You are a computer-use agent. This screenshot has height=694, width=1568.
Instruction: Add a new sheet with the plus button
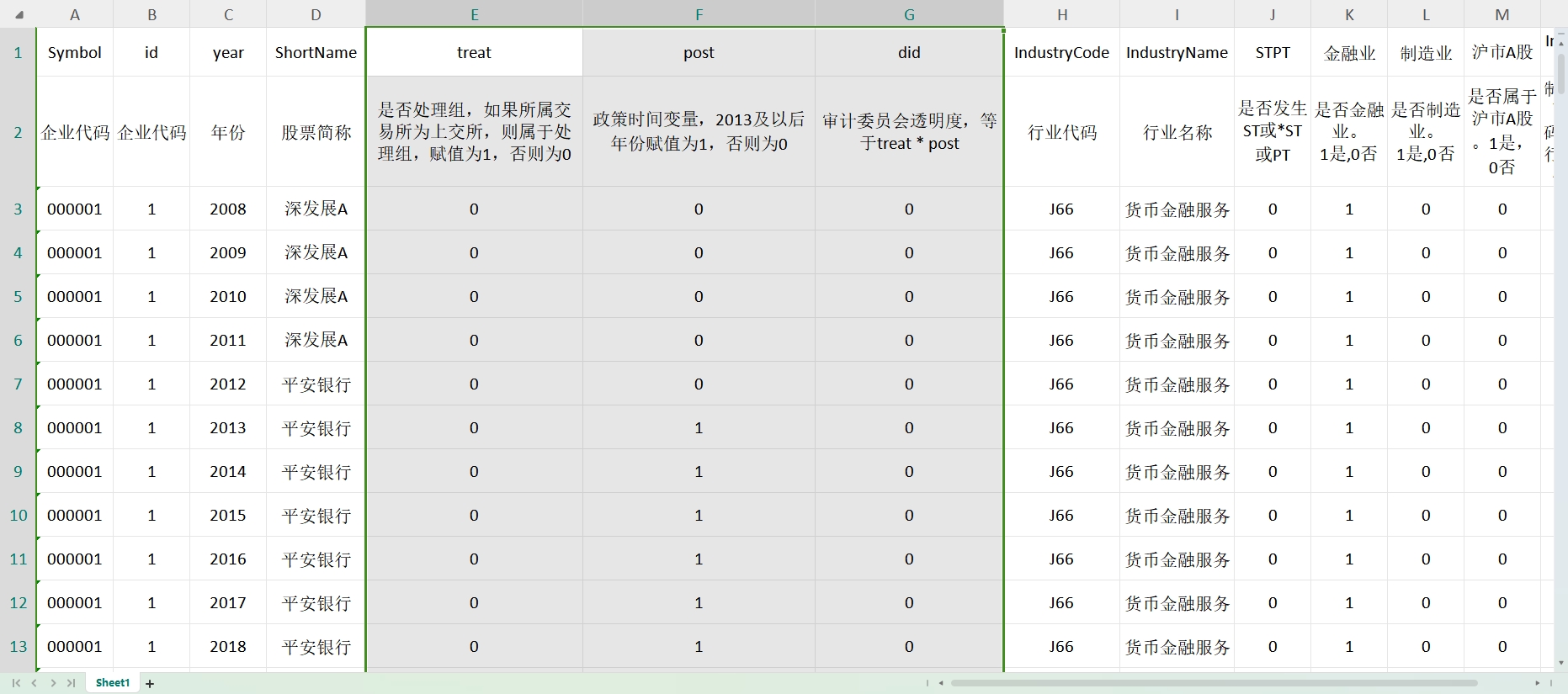150,684
